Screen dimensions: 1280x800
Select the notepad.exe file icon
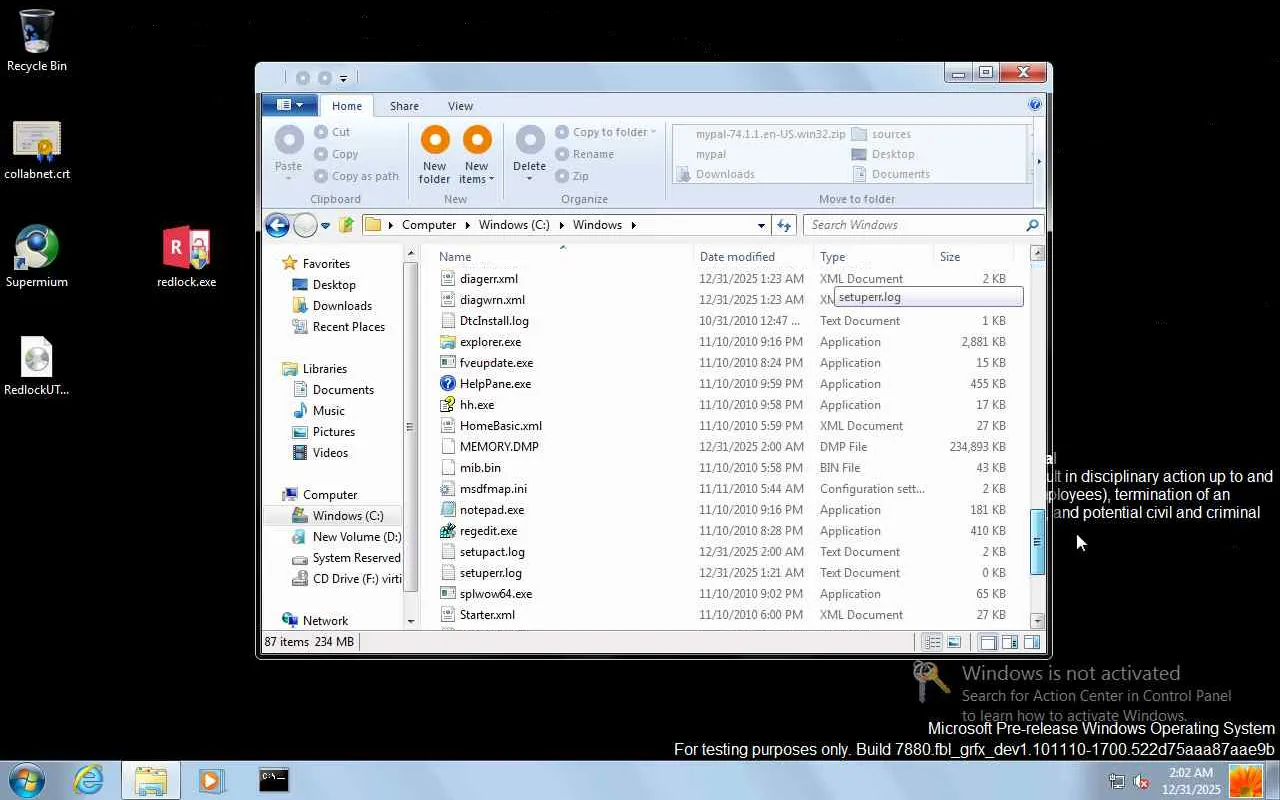click(x=448, y=510)
